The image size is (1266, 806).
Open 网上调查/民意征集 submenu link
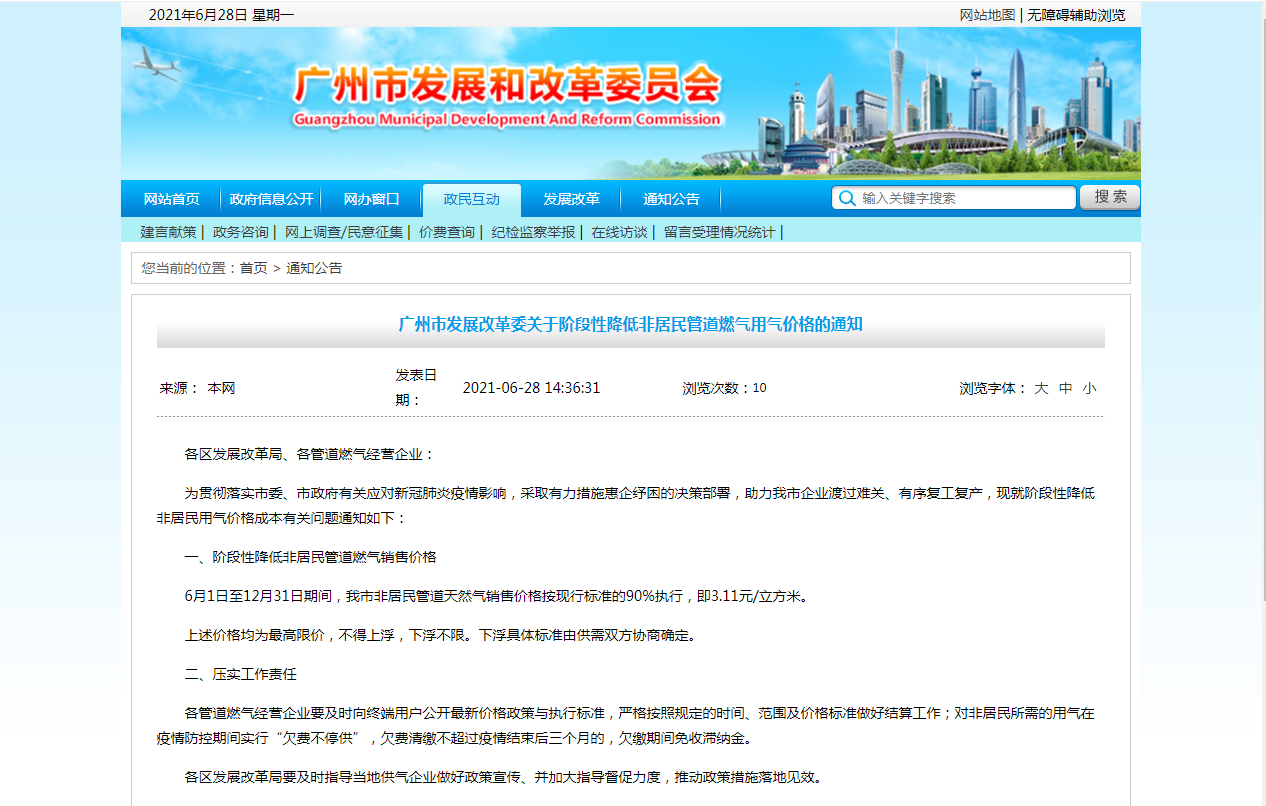coord(344,232)
